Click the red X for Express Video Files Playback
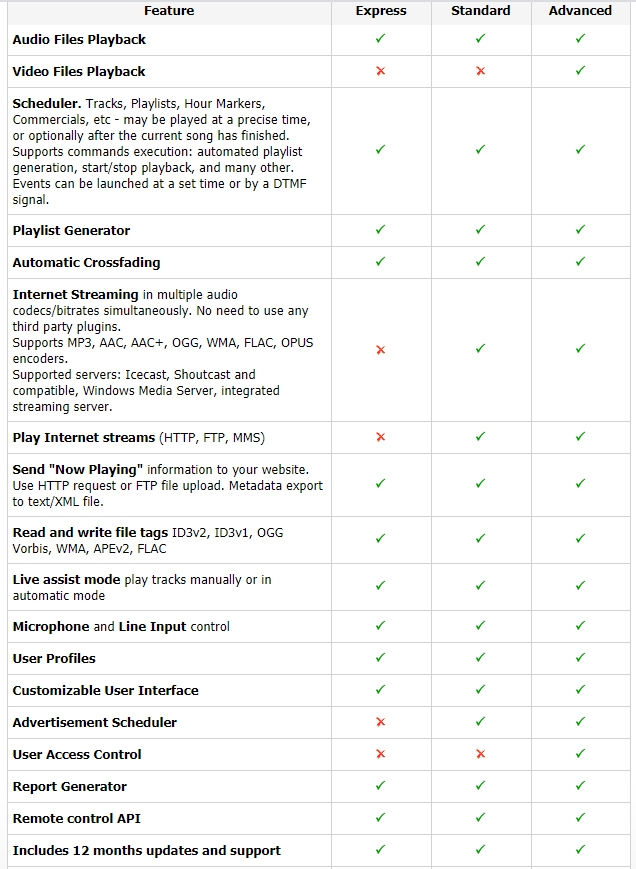The image size is (636, 869). point(380,71)
